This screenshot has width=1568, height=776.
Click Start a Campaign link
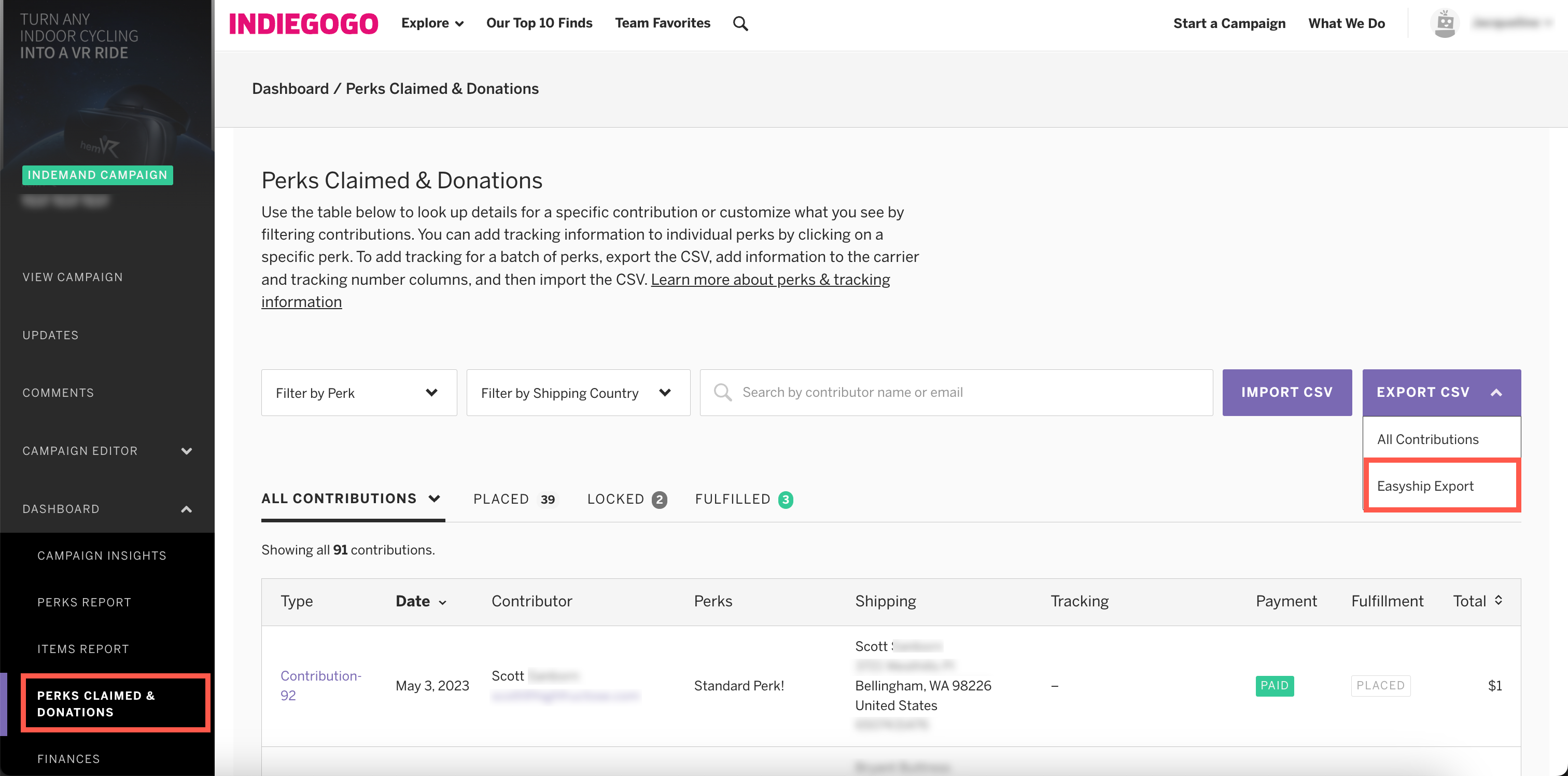(x=1229, y=23)
